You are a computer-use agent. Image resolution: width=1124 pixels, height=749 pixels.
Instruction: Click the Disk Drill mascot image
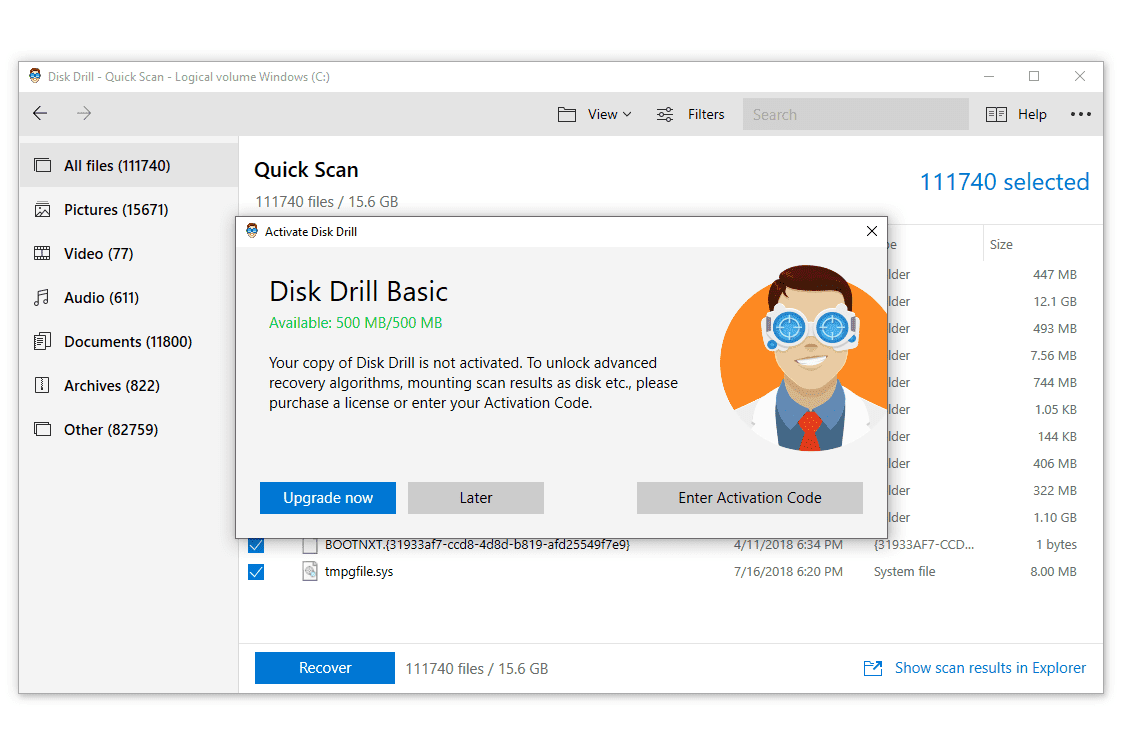(x=803, y=358)
